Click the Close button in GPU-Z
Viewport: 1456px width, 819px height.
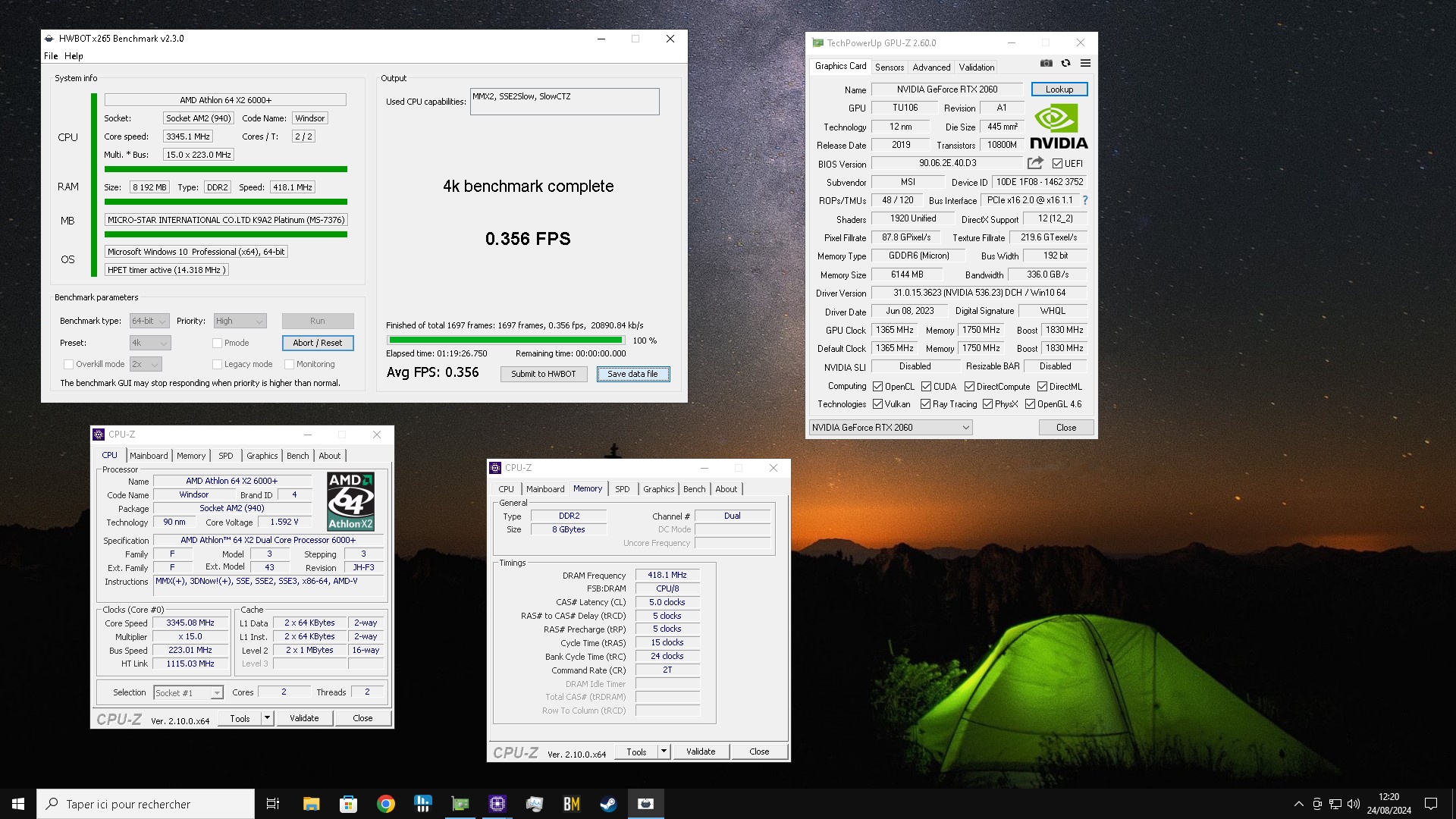[x=1066, y=428]
